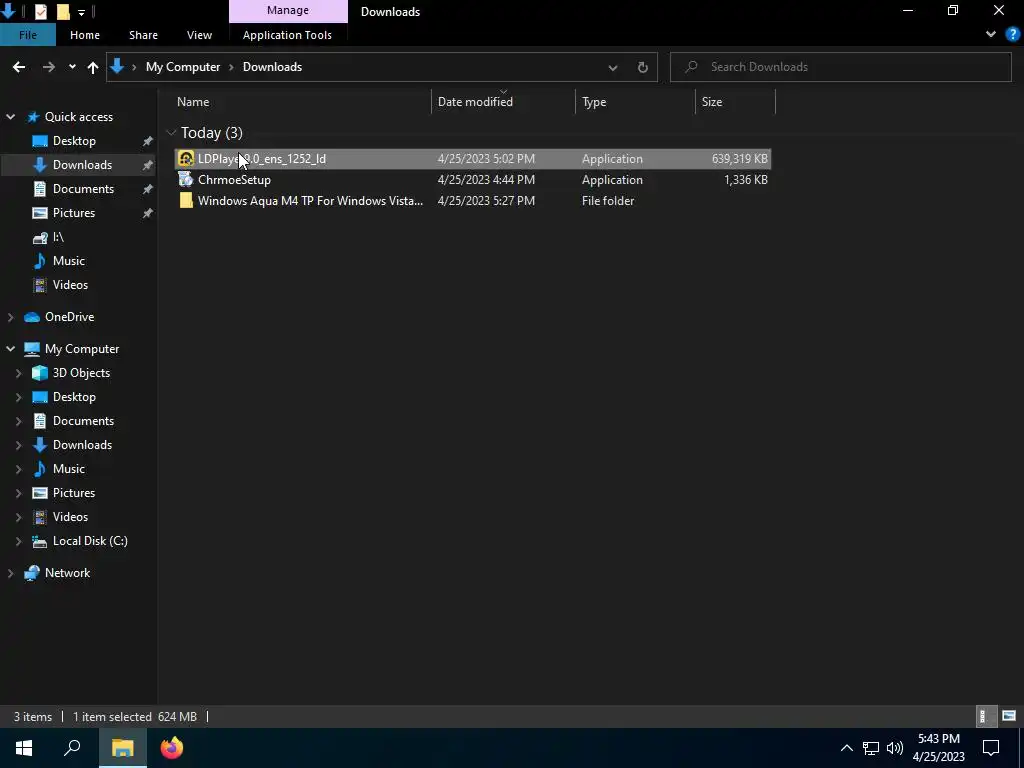Collapse the Quick access tree node

(x=10, y=117)
